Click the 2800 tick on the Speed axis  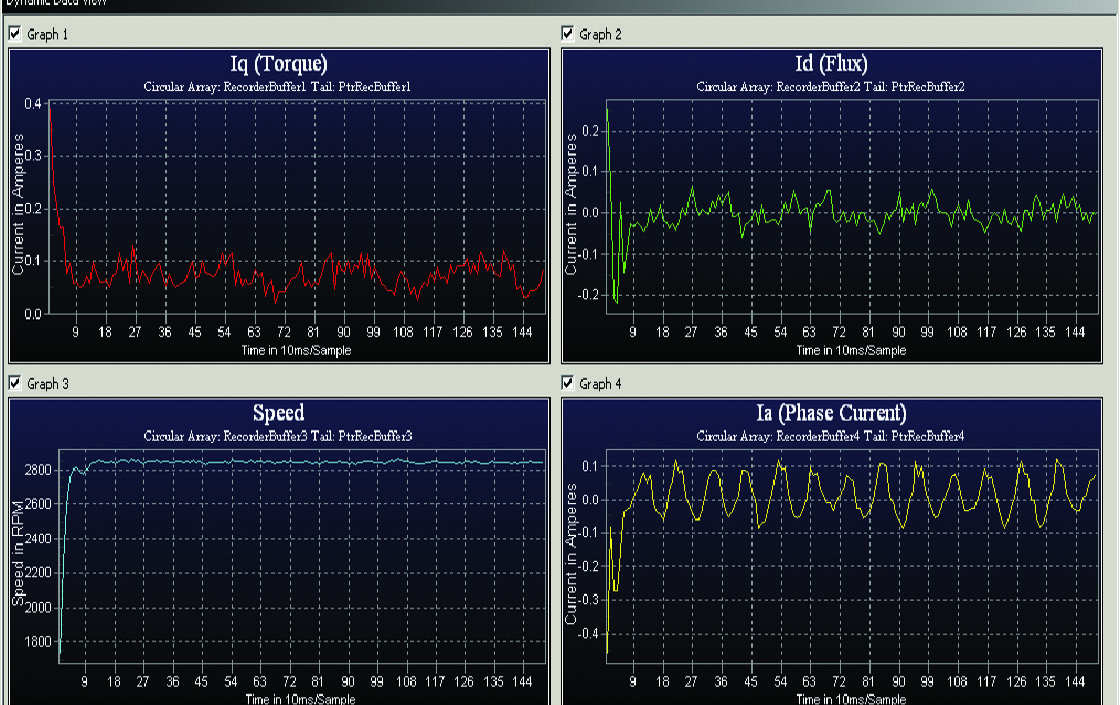click(x=36, y=469)
